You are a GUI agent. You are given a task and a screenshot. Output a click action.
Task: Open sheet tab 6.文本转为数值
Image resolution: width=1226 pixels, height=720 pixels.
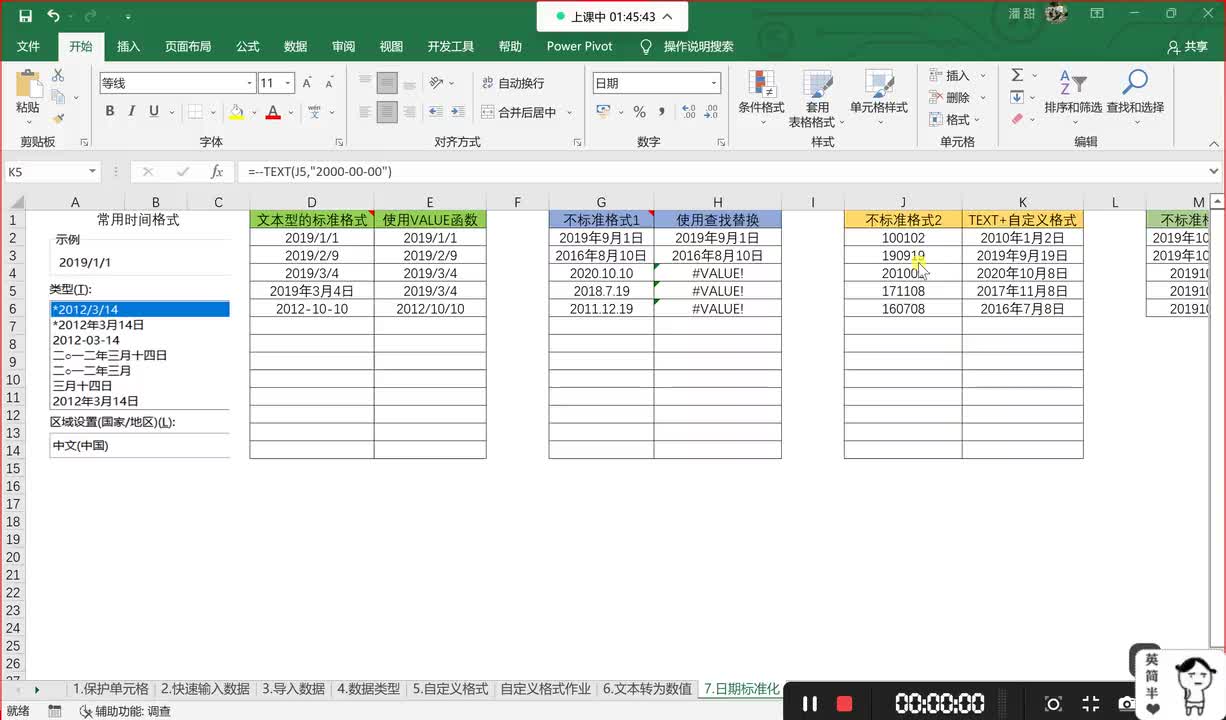pyautogui.click(x=647, y=689)
